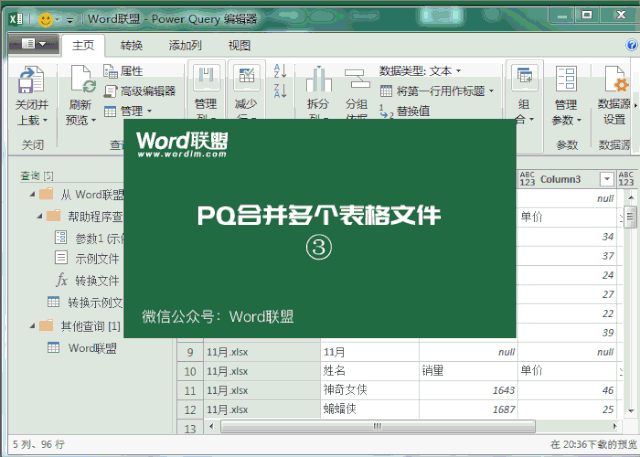Select row number 9 header
Screen dimensions: 640x457
point(190,352)
